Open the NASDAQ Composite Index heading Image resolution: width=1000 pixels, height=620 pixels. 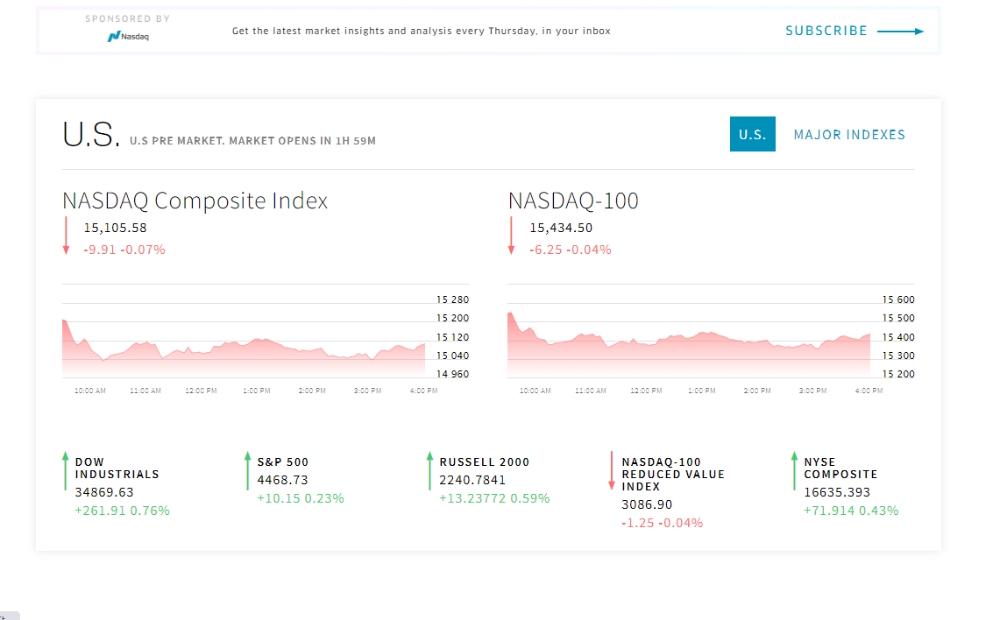pos(195,200)
